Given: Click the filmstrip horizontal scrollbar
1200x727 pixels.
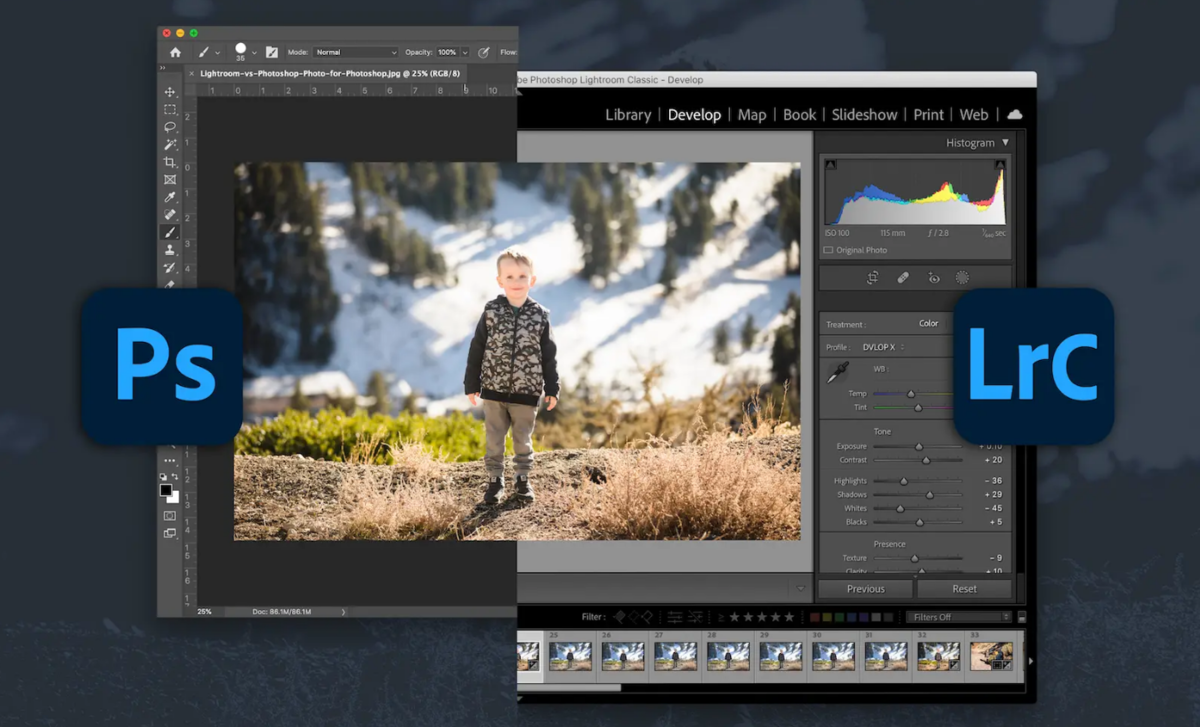Looking at the screenshot, I should (x=568, y=687).
